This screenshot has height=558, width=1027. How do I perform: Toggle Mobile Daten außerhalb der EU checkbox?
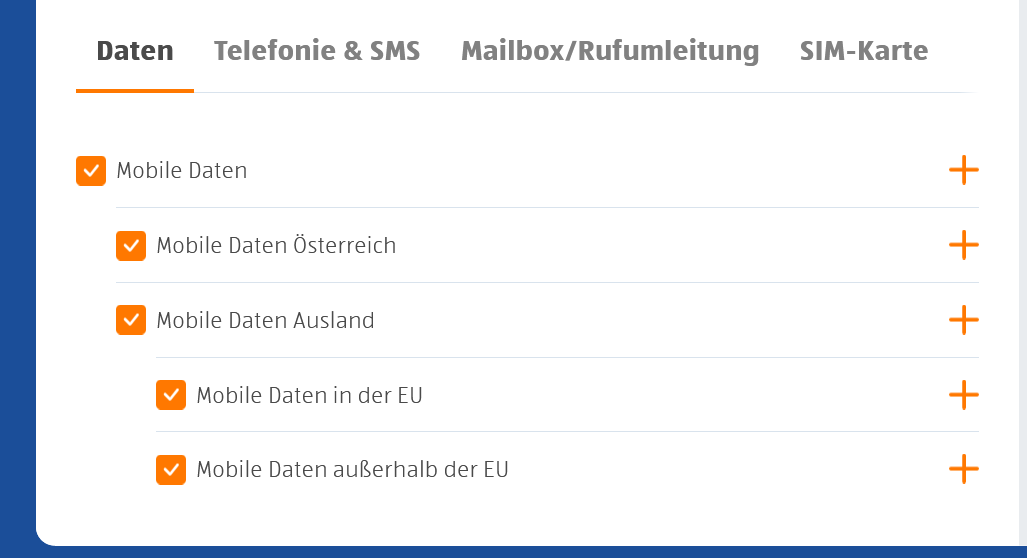coord(171,469)
